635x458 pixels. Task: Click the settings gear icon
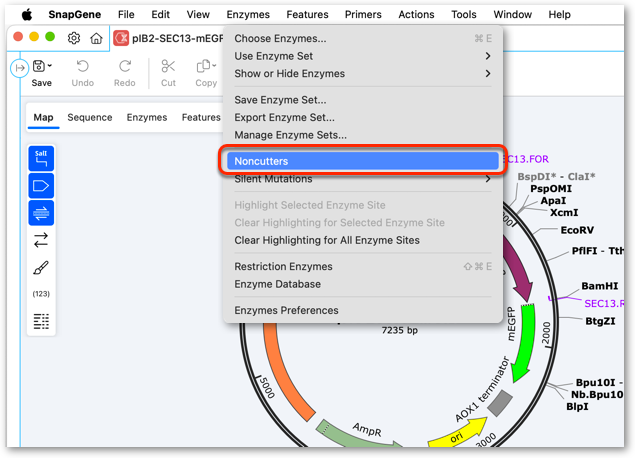(74, 38)
